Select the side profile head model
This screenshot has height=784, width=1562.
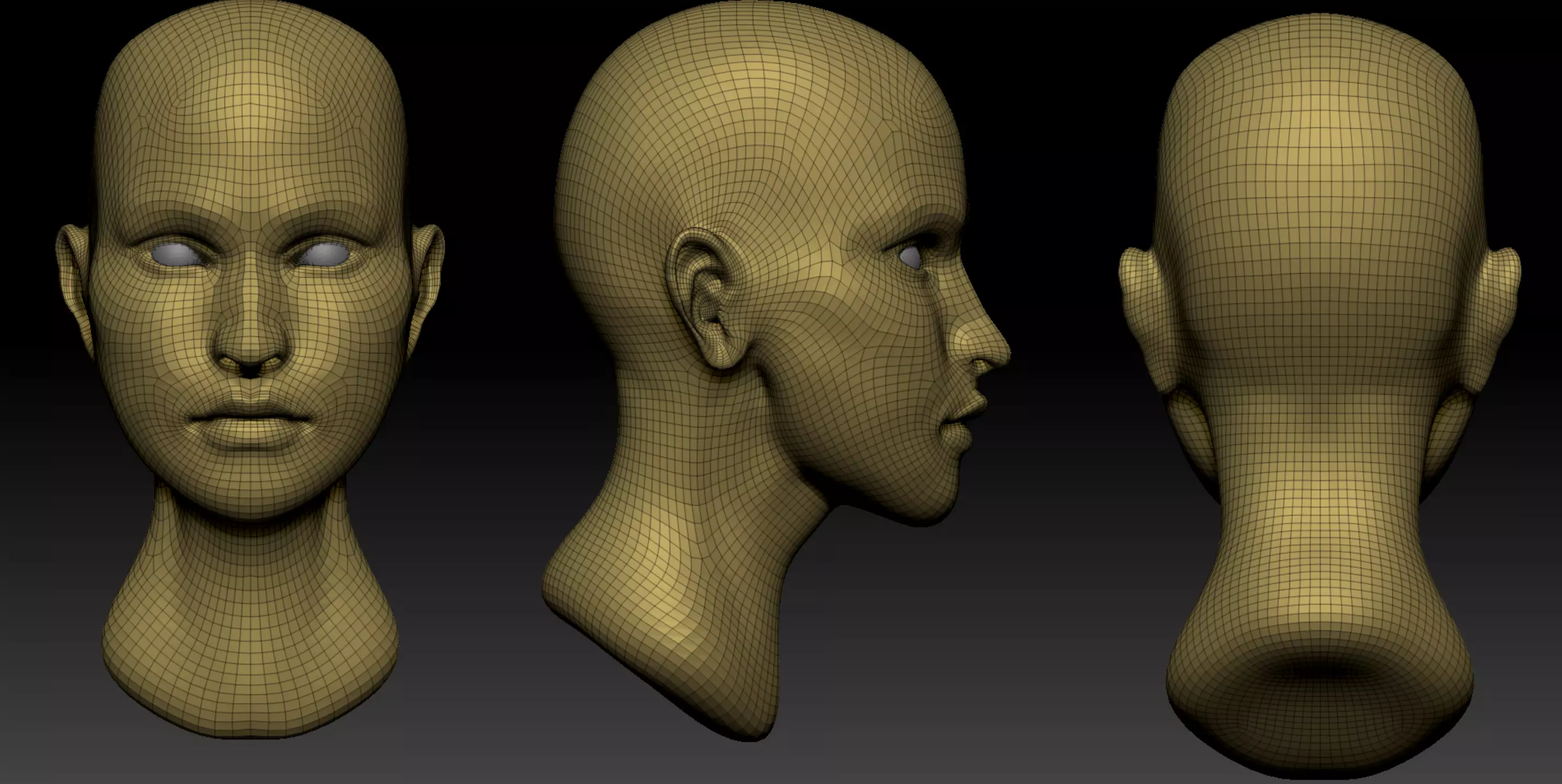[x=776, y=370]
